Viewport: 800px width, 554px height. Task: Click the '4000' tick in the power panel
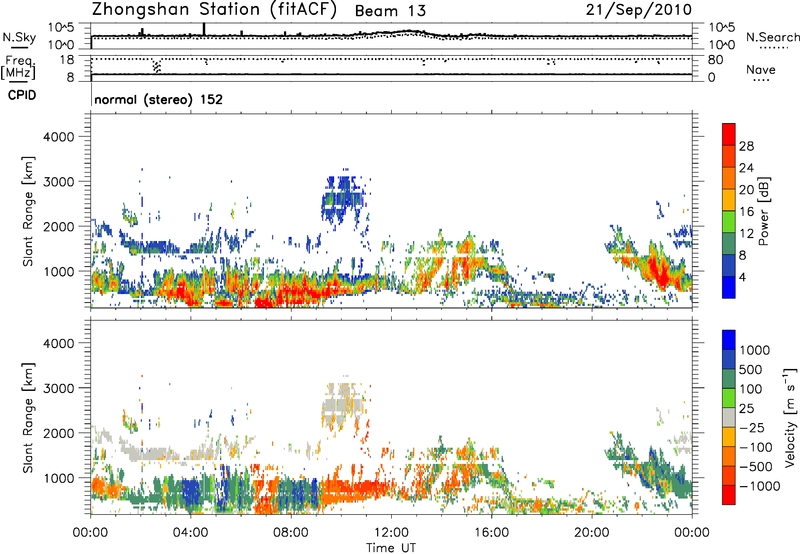point(59,137)
